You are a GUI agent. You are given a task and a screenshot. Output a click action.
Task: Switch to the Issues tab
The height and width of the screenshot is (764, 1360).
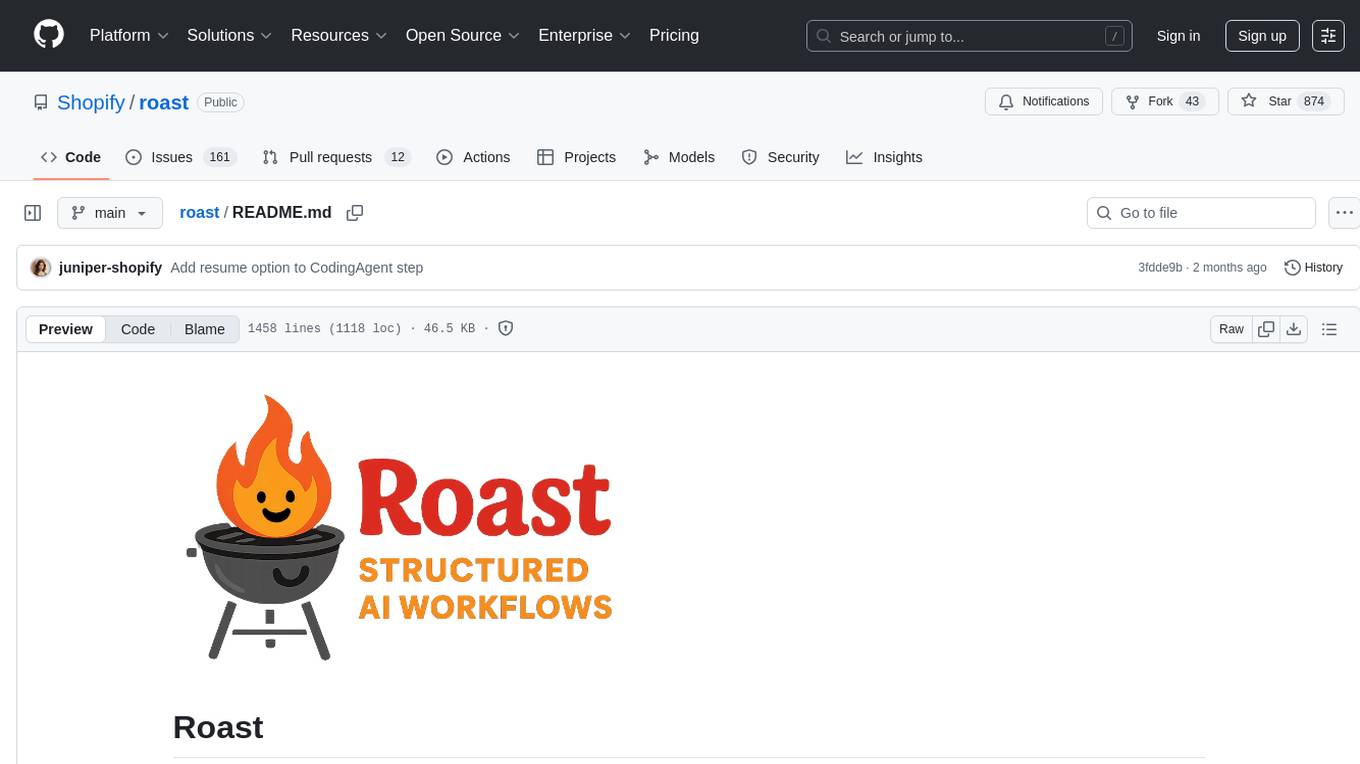(x=180, y=157)
